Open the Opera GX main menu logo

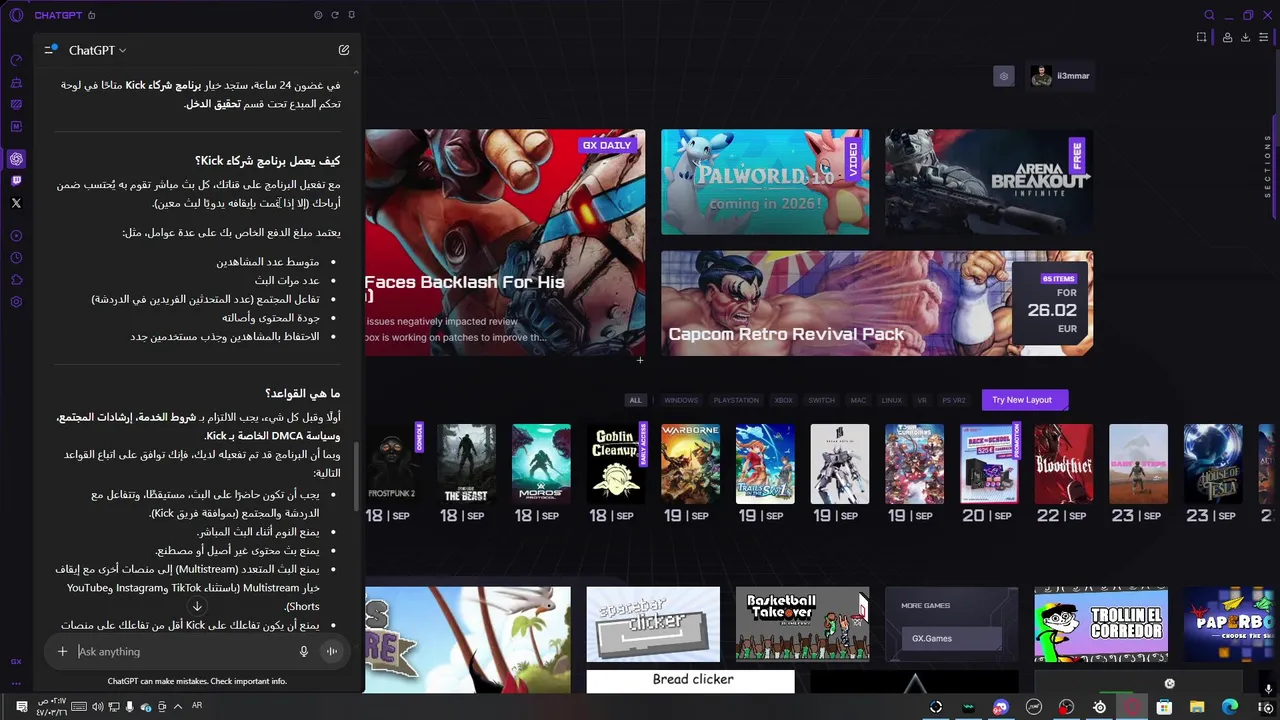[16, 15]
